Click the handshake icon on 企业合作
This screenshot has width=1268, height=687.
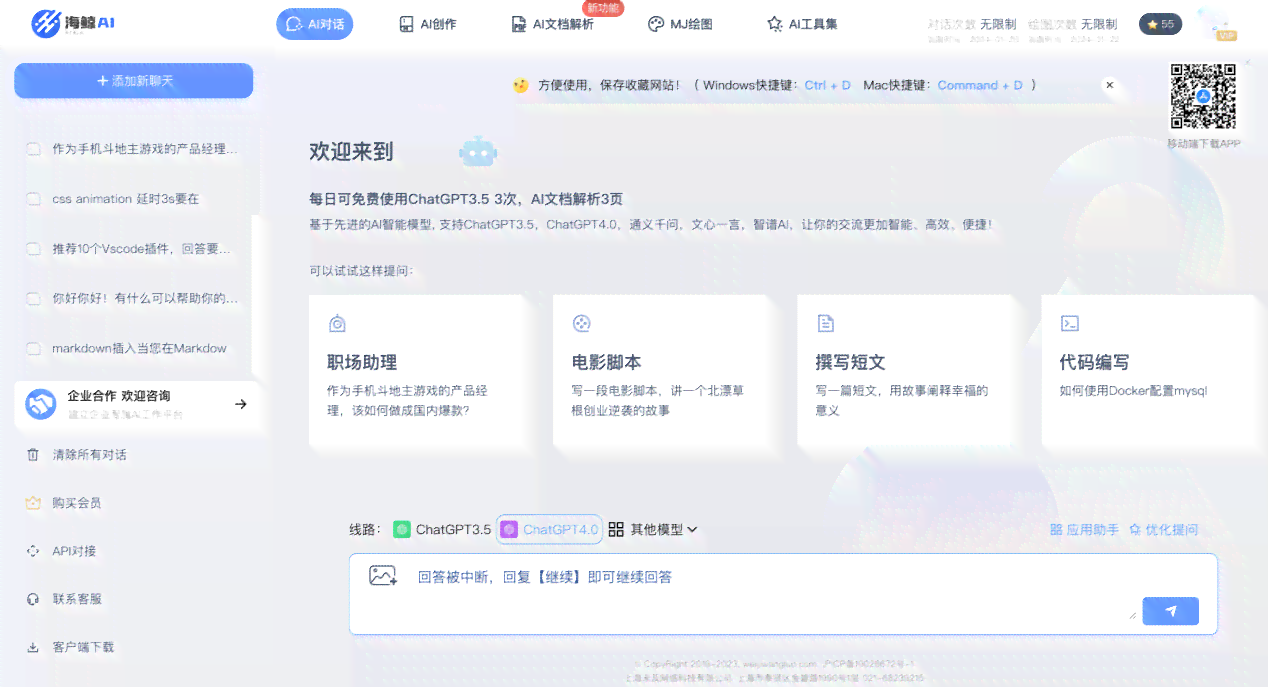click(41, 404)
